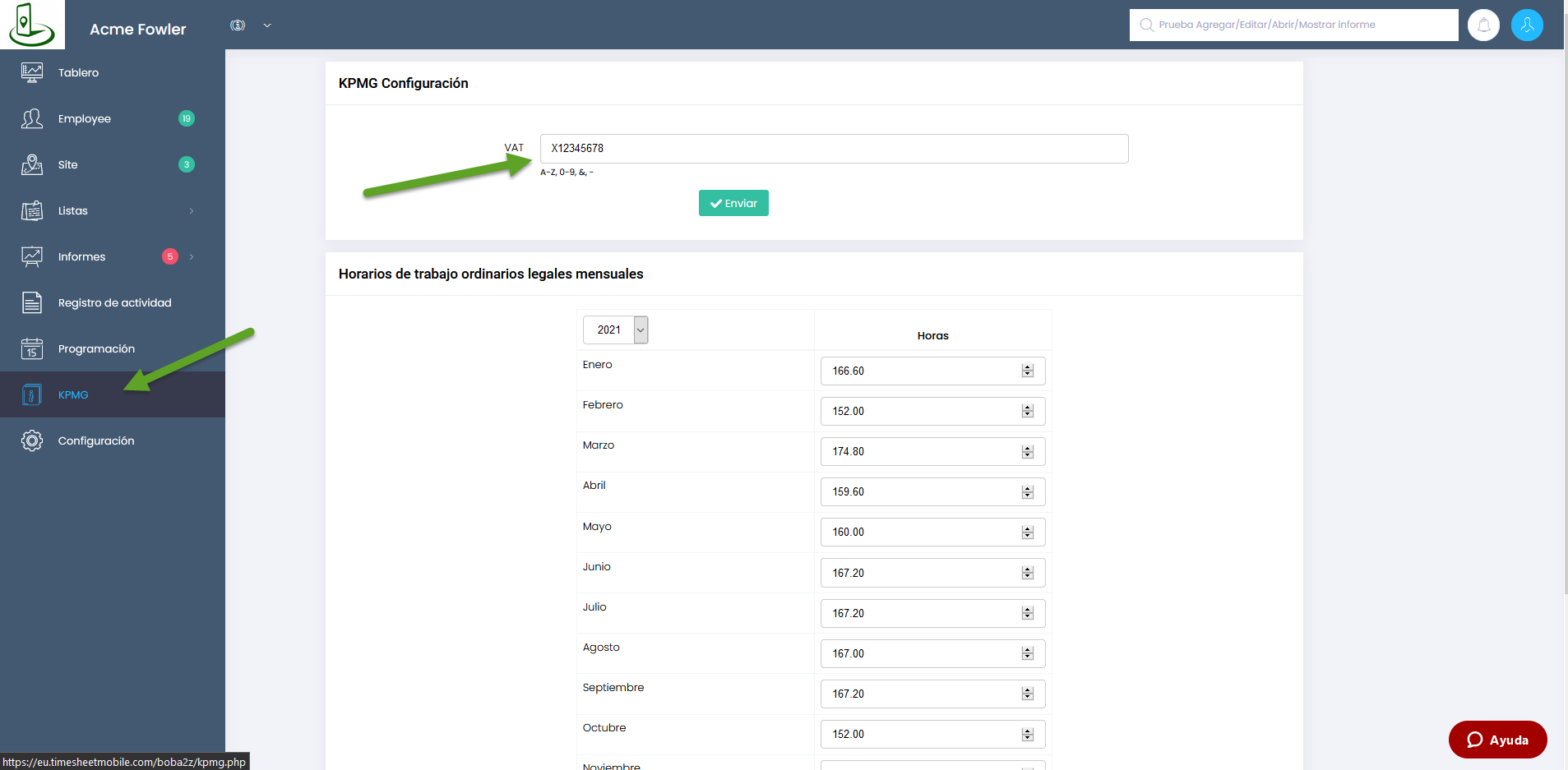Submit VAT with Enviar button

pyautogui.click(x=733, y=203)
